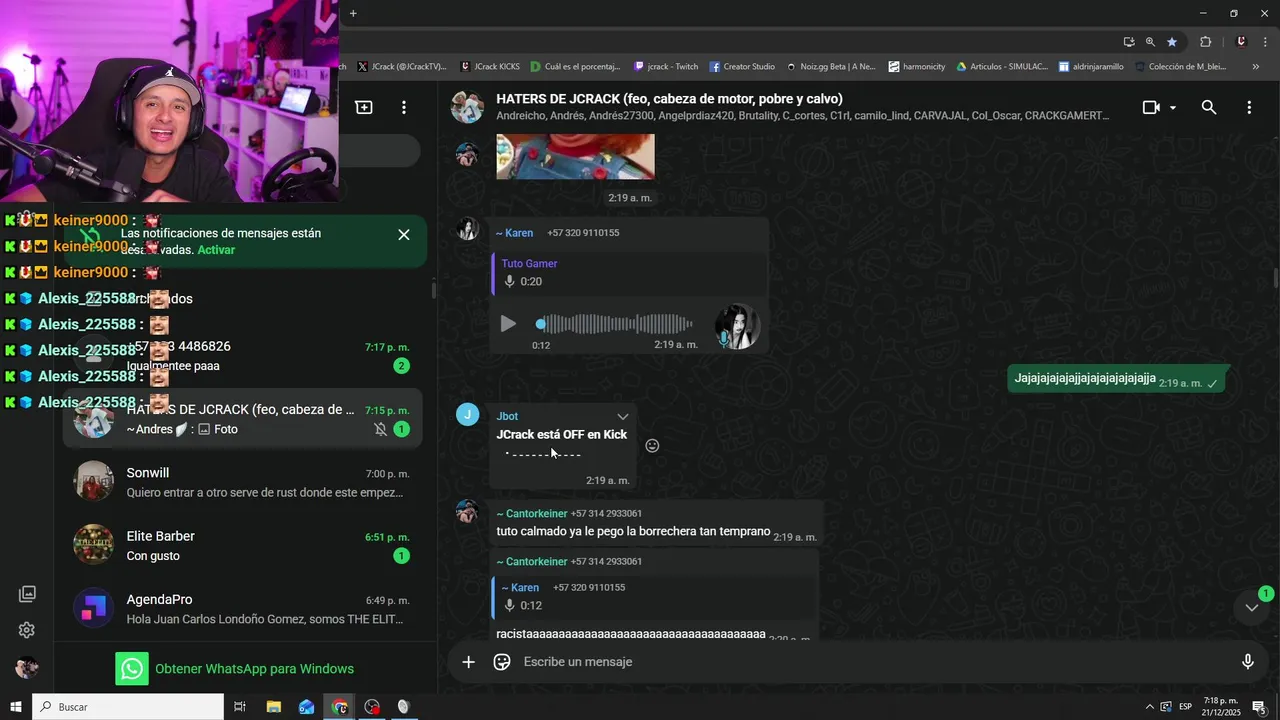Image resolution: width=1280 pixels, height=720 pixels.
Task: Open the chat with Igualmentee paaa message
Action: click(x=242, y=356)
